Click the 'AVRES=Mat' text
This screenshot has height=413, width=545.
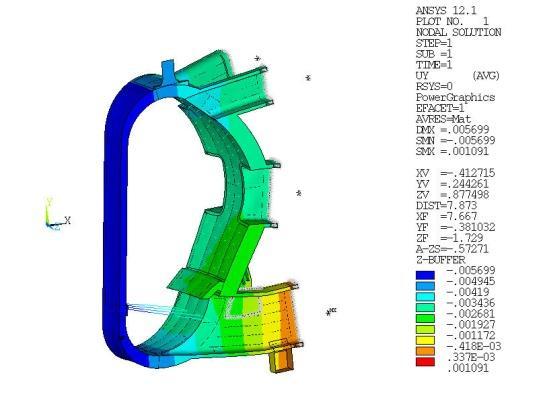pyautogui.click(x=443, y=119)
